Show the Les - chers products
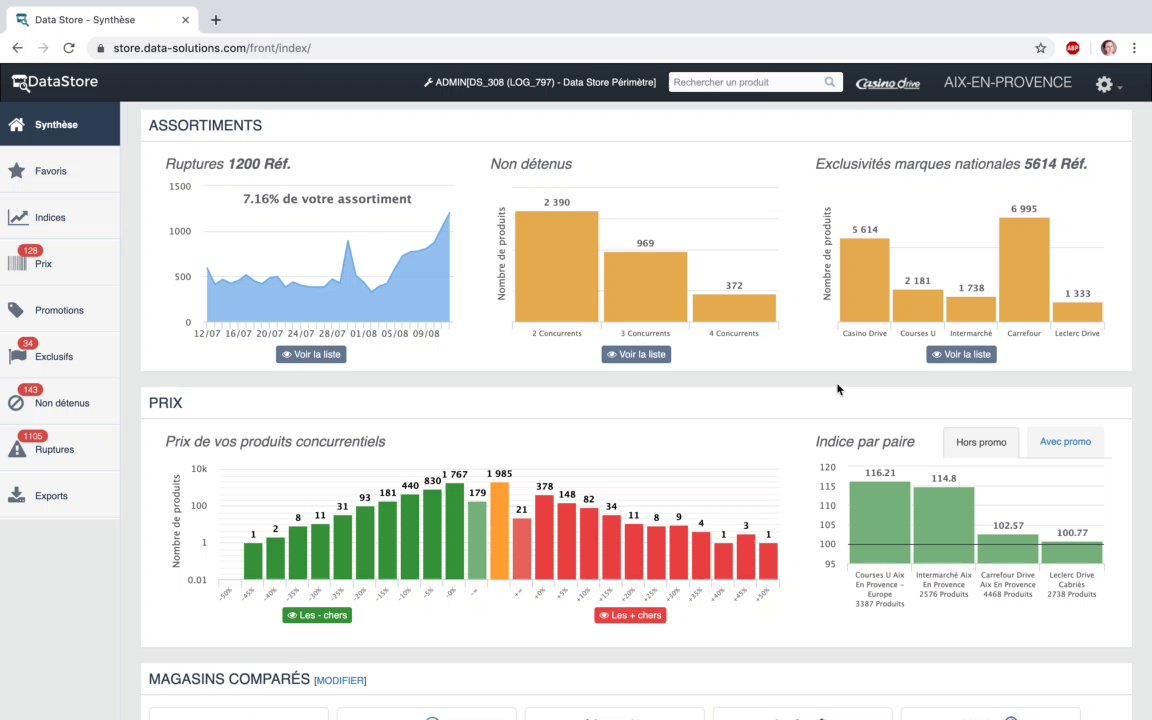Image resolution: width=1152 pixels, height=720 pixels. click(317, 615)
